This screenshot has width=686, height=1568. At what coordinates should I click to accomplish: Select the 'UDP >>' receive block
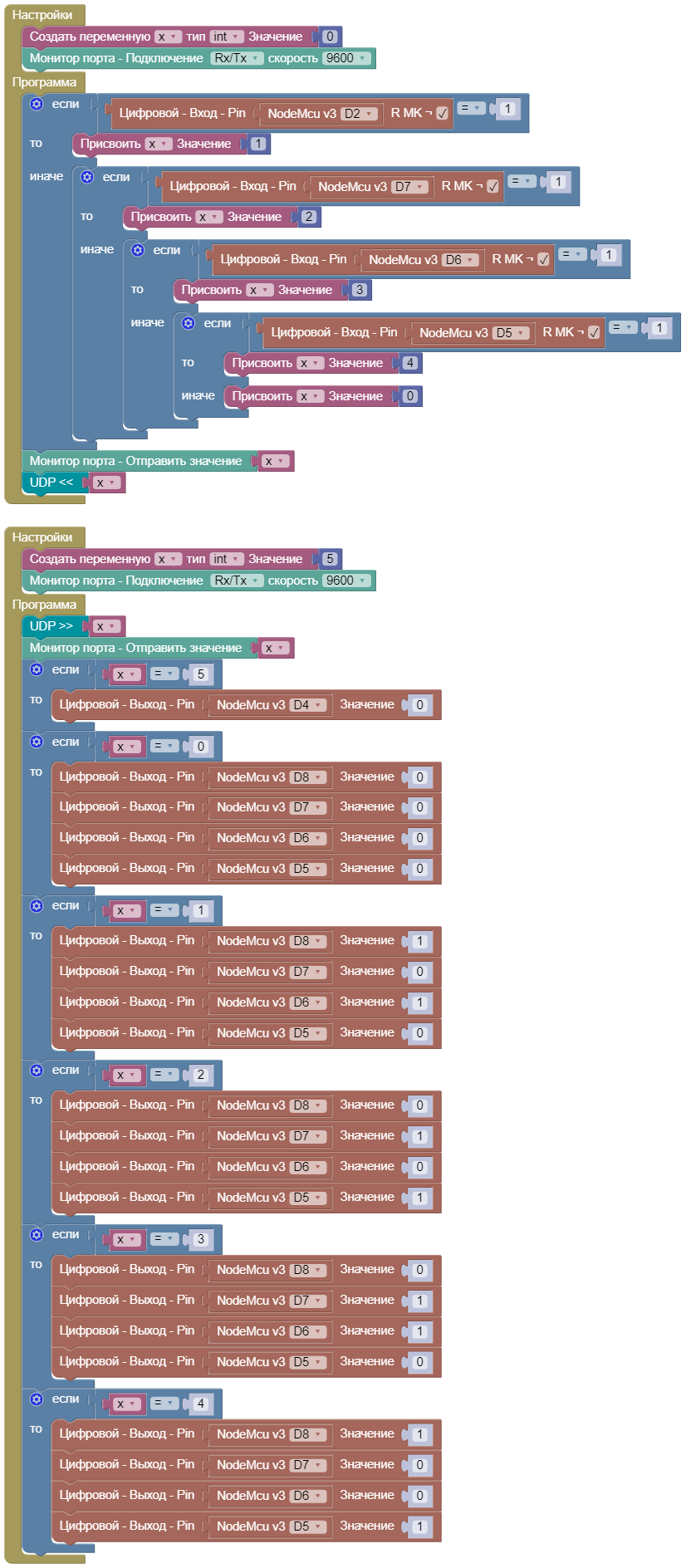(x=50, y=626)
